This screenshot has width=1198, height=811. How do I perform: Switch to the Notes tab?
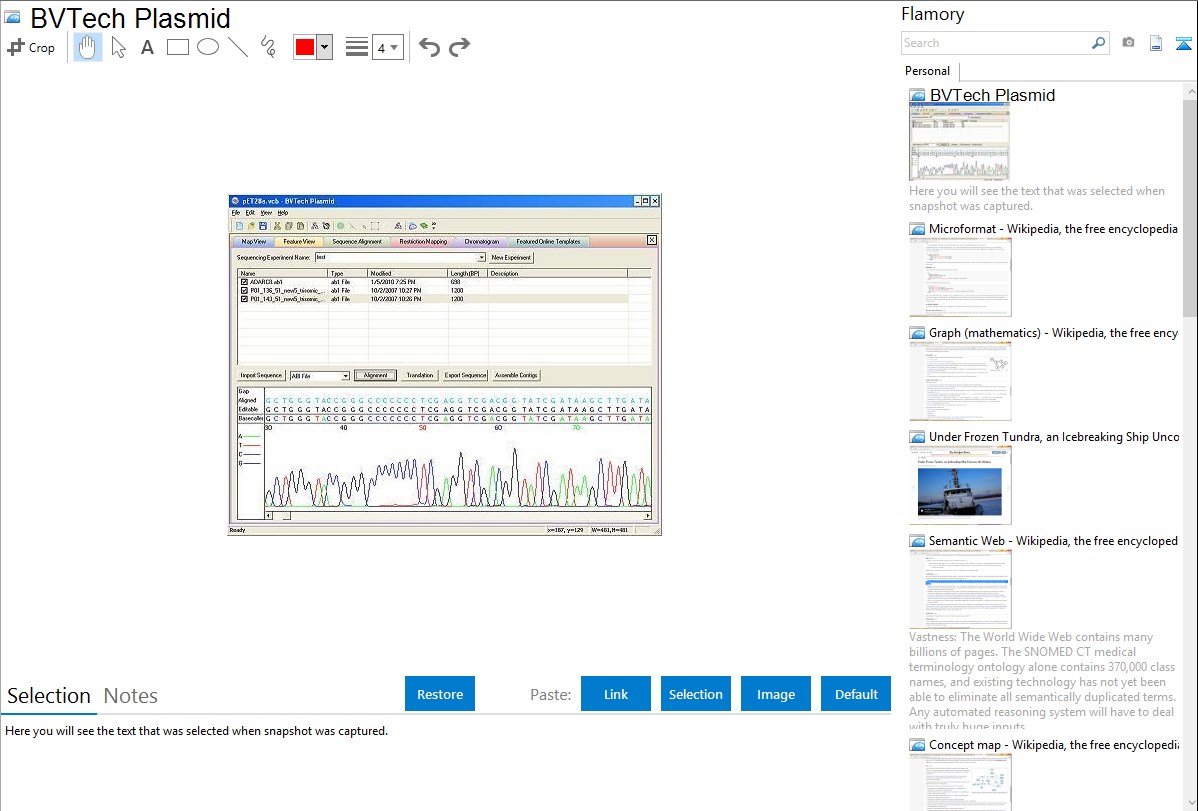(x=131, y=696)
